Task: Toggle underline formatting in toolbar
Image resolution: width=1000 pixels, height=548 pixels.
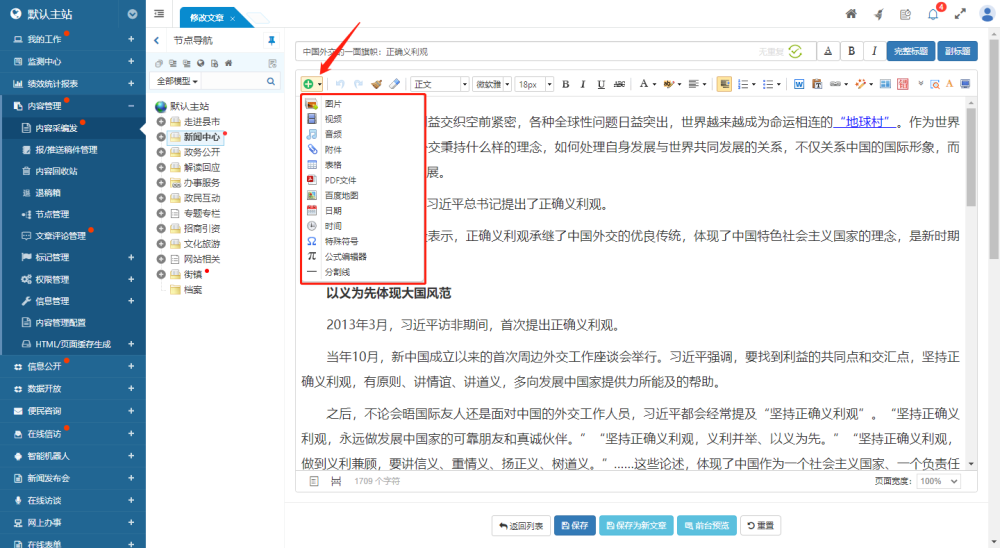Action: (602, 84)
